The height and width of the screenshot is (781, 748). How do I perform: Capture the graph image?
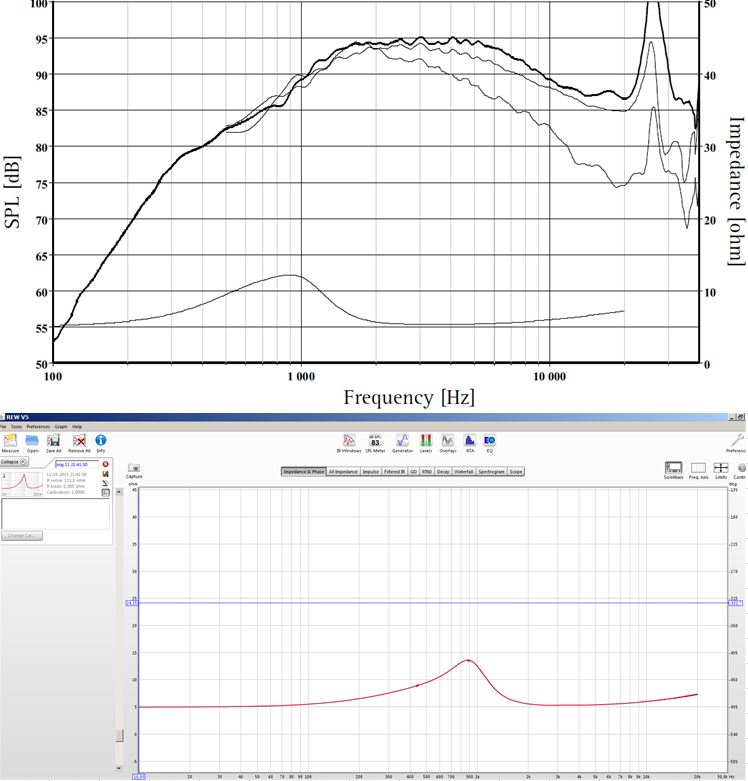[x=134, y=468]
